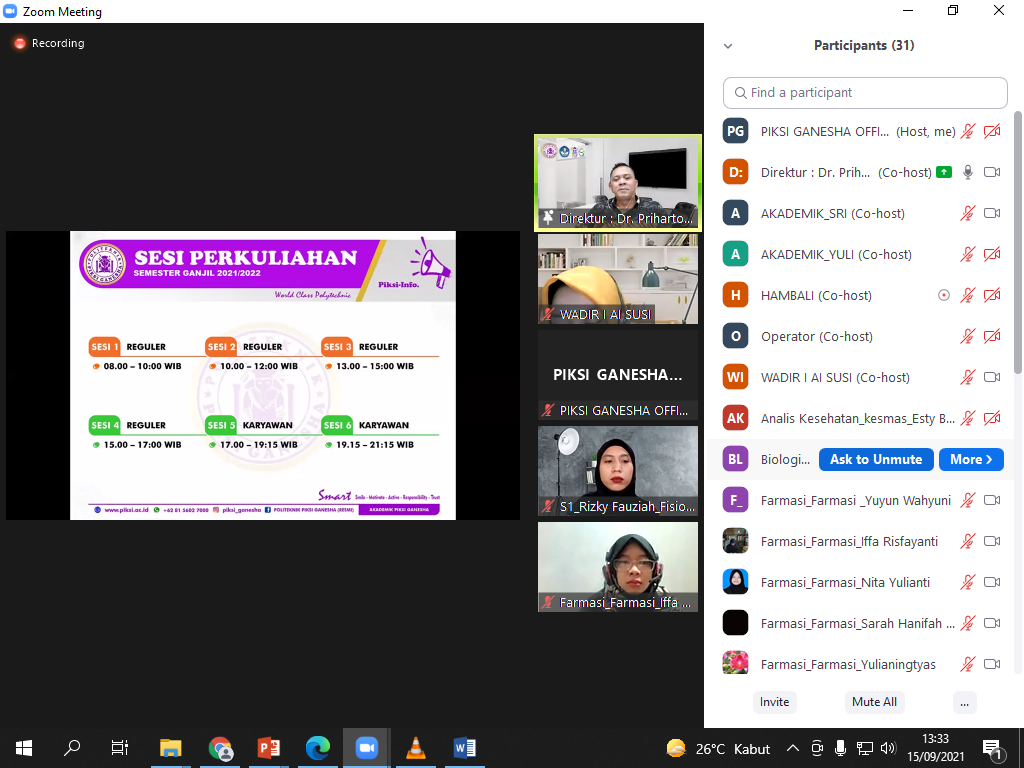Click the muted mic icon for Analis Kesehatan_kesmas_Esty

968,418
